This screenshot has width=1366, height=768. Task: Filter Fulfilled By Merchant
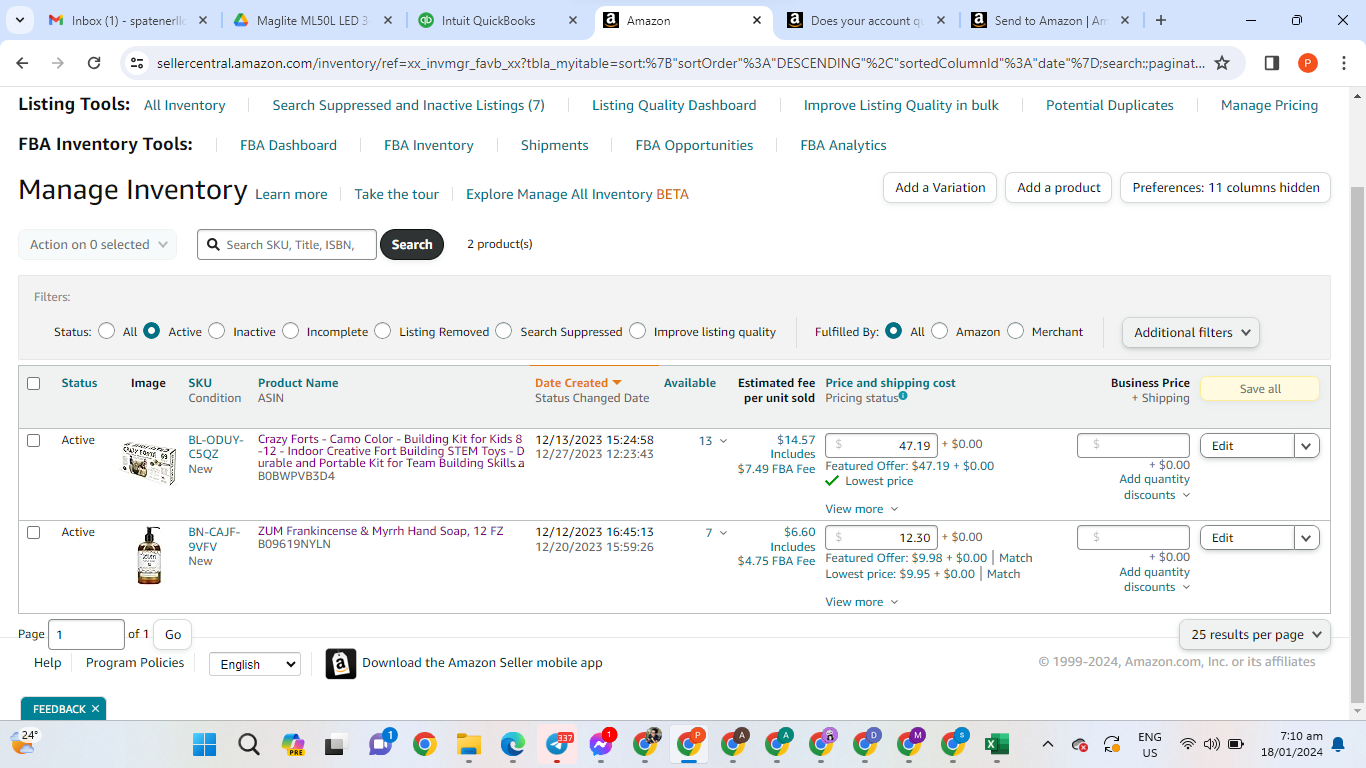pyautogui.click(x=1016, y=331)
